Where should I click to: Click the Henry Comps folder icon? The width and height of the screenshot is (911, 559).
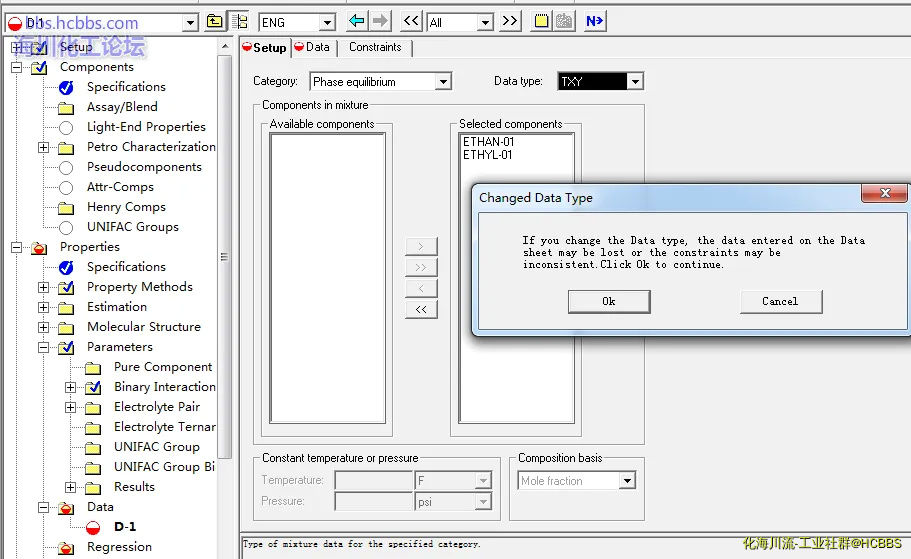tap(66, 207)
